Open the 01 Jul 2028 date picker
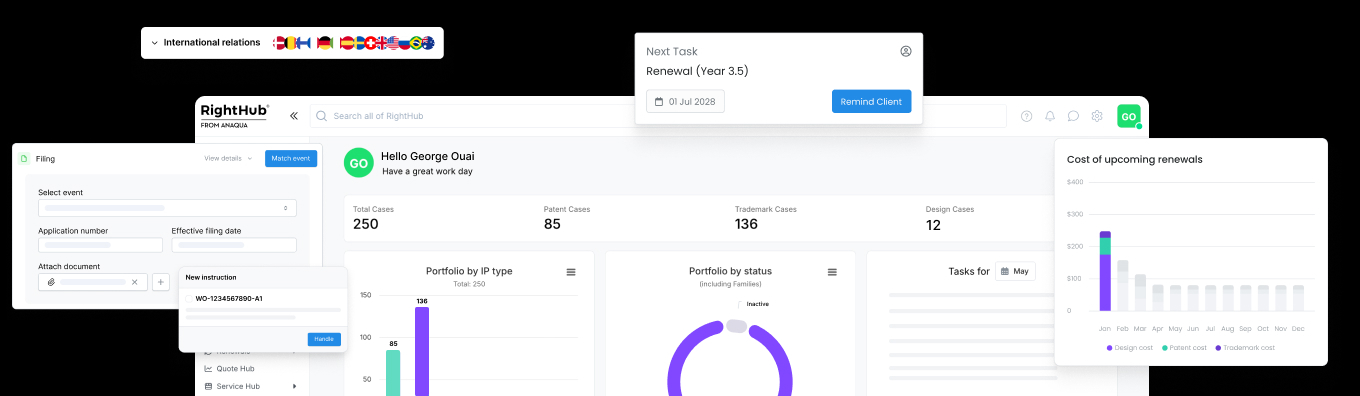This screenshot has width=1360, height=396. pos(685,101)
